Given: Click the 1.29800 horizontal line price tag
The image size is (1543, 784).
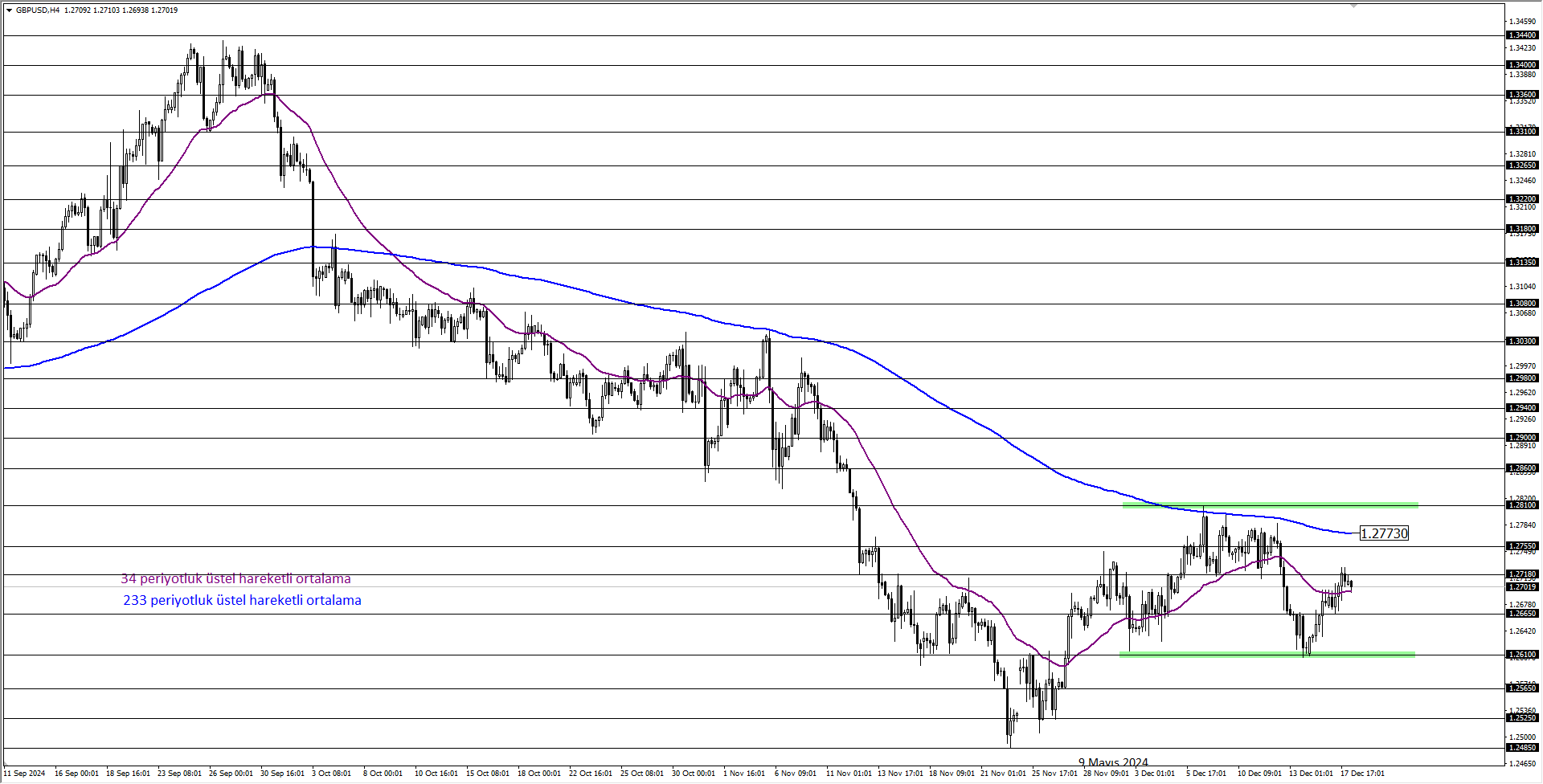Looking at the screenshot, I should tap(1522, 378).
